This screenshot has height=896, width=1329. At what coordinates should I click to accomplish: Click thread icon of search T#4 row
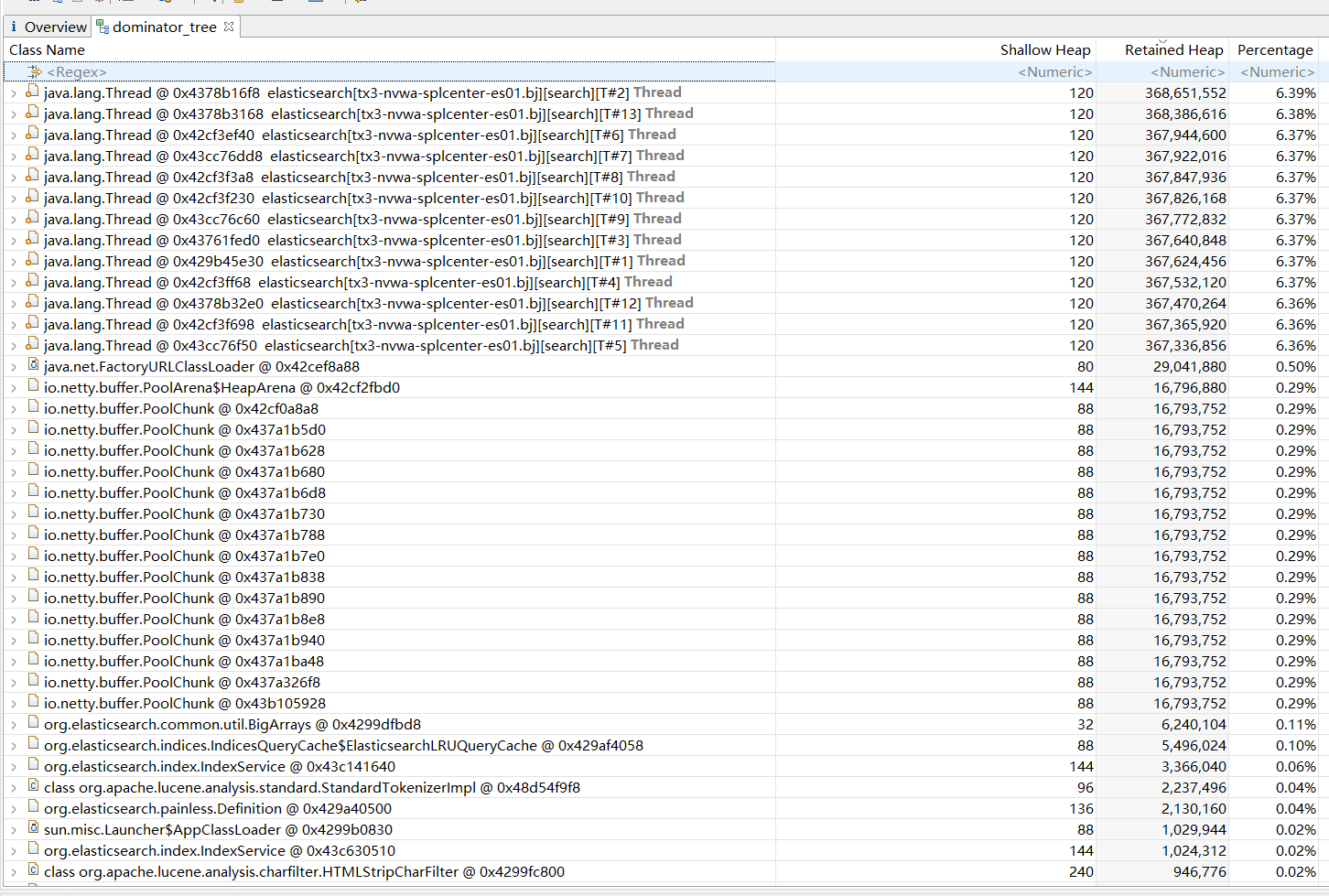click(32, 281)
